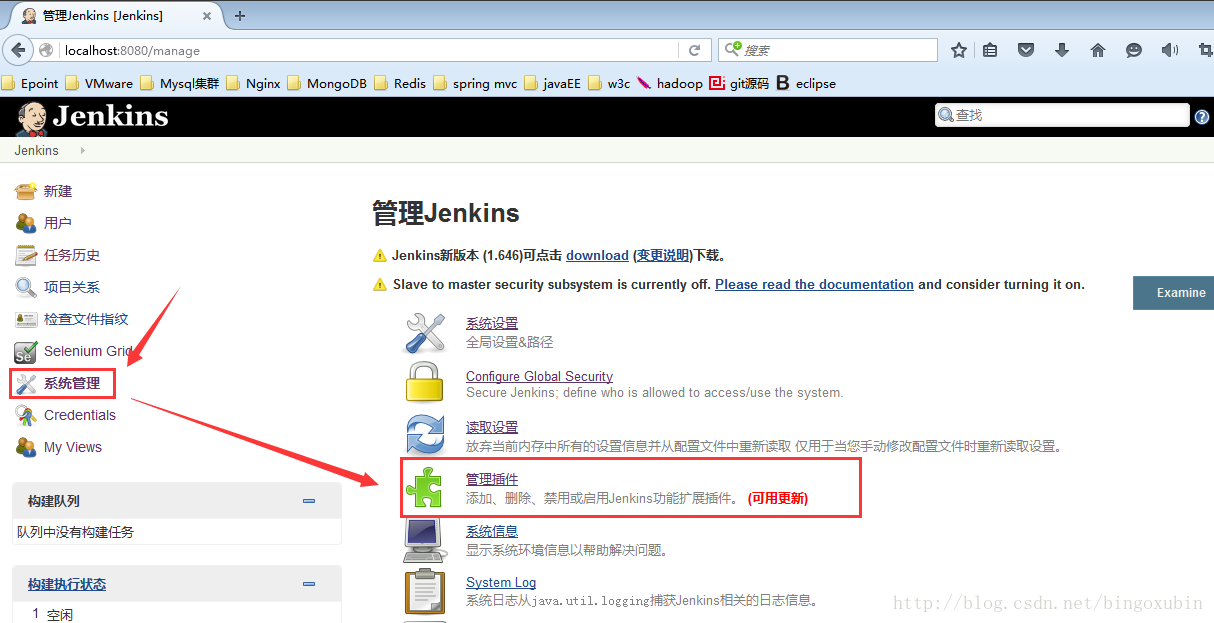Open the hadoop bookmark
The height and width of the screenshot is (623, 1214).
[x=670, y=83]
